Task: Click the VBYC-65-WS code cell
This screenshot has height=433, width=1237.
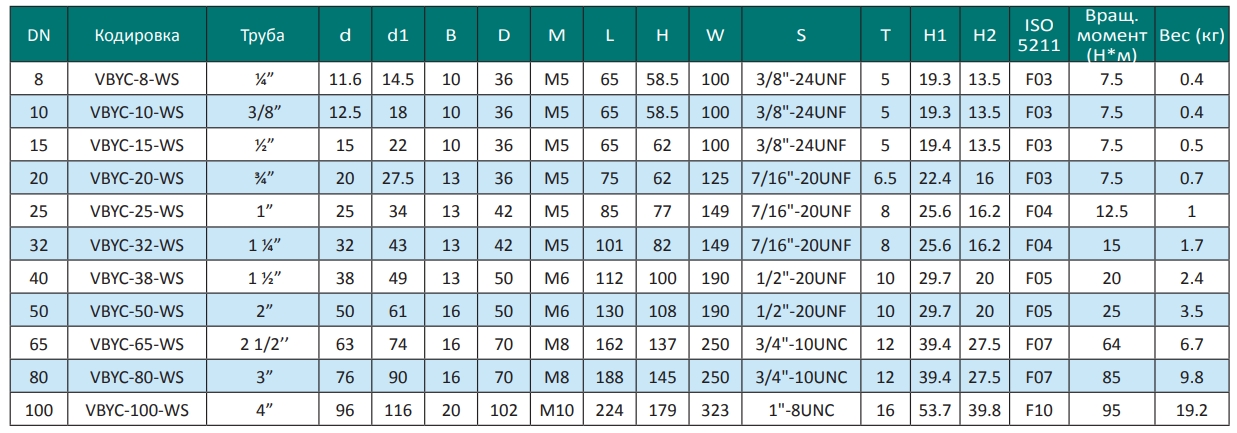Action: [137, 344]
